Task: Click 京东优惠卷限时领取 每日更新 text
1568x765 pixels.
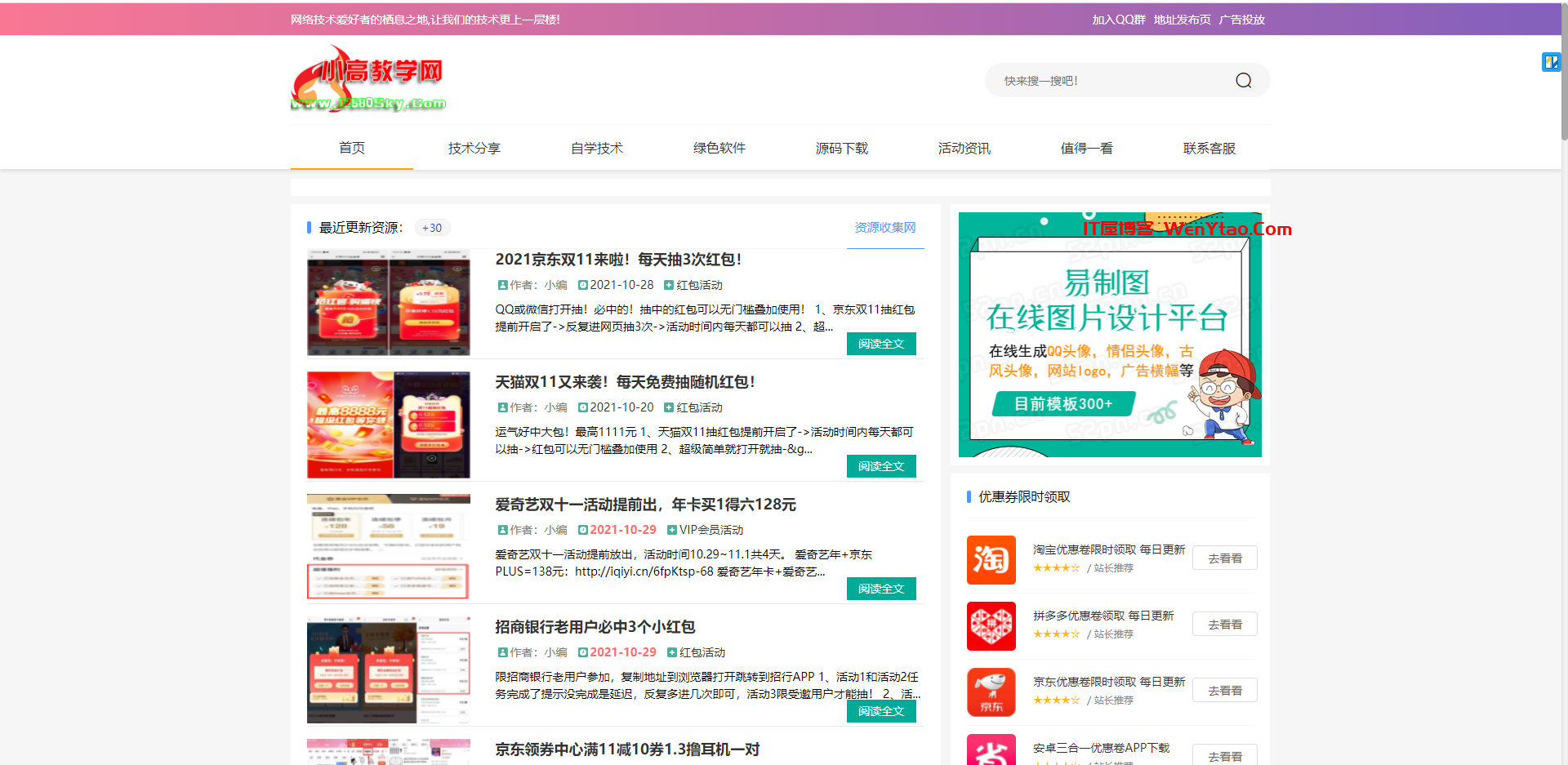Action: [x=1109, y=682]
